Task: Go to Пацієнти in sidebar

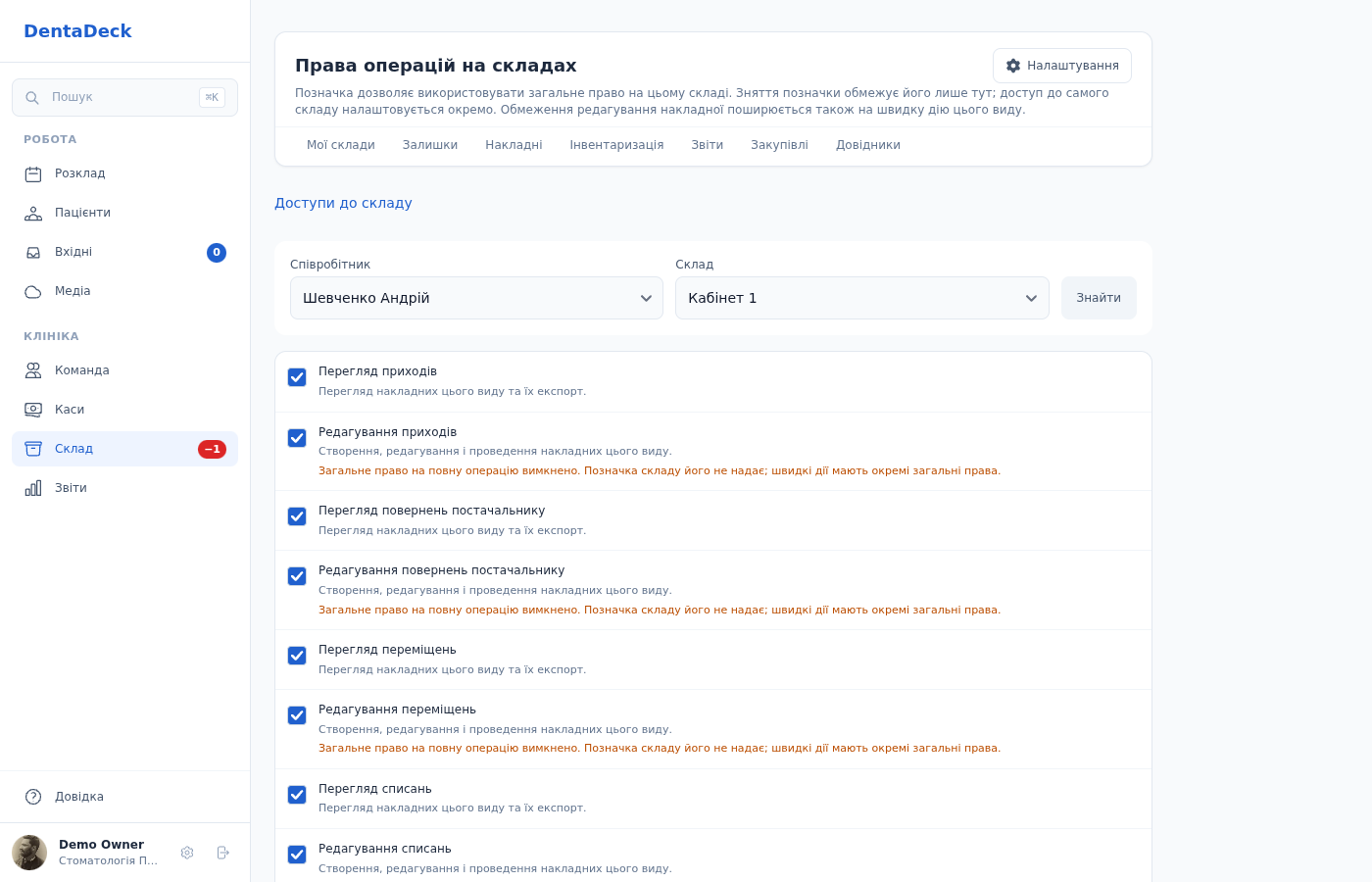Action: tap(124, 213)
